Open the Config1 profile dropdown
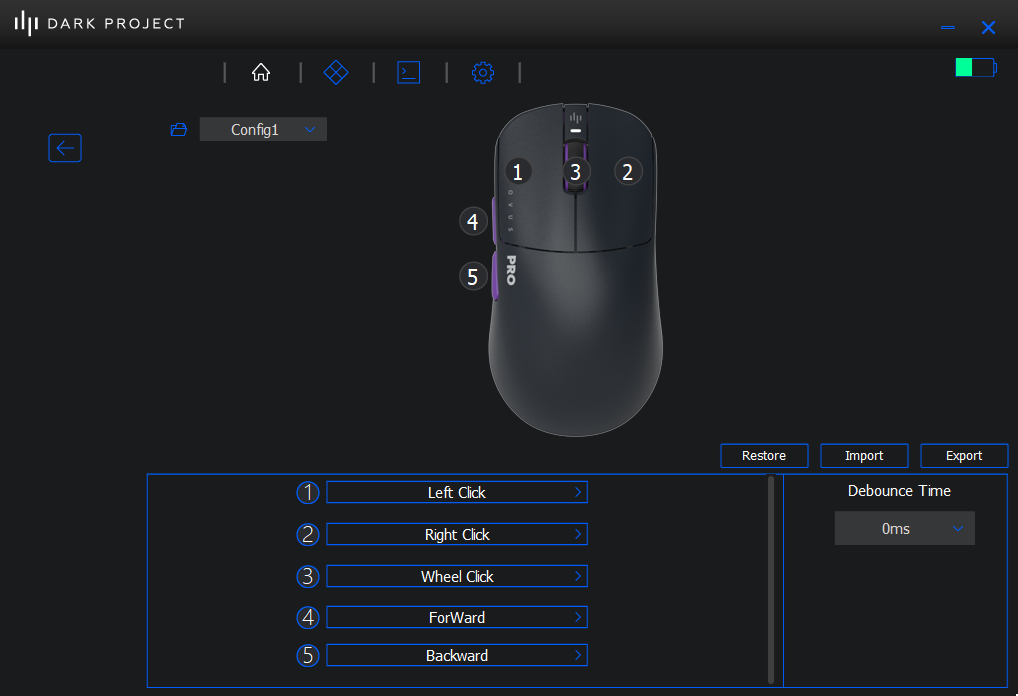1018x696 pixels. click(x=263, y=129)
